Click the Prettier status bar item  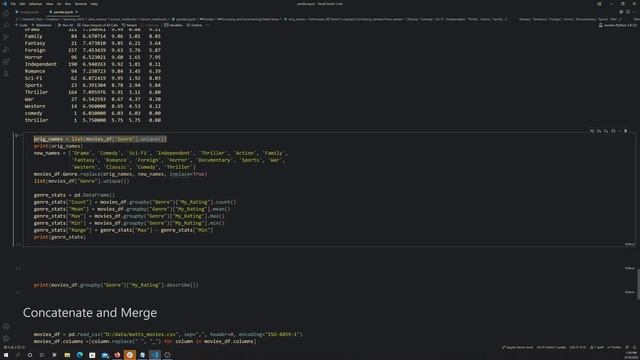pyautogui.click(x=614, y=347)
